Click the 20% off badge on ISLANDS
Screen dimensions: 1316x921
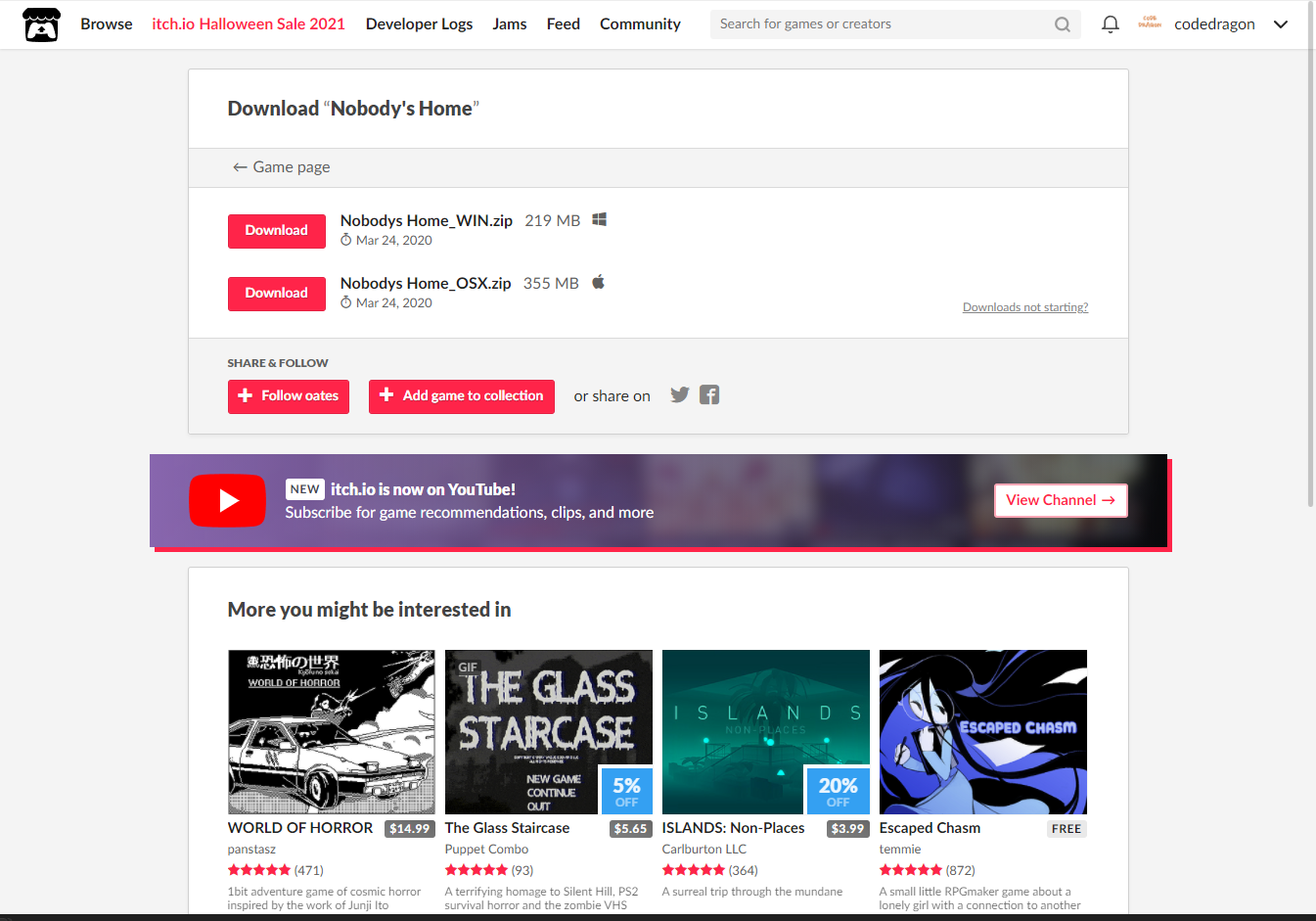(838, 792)
